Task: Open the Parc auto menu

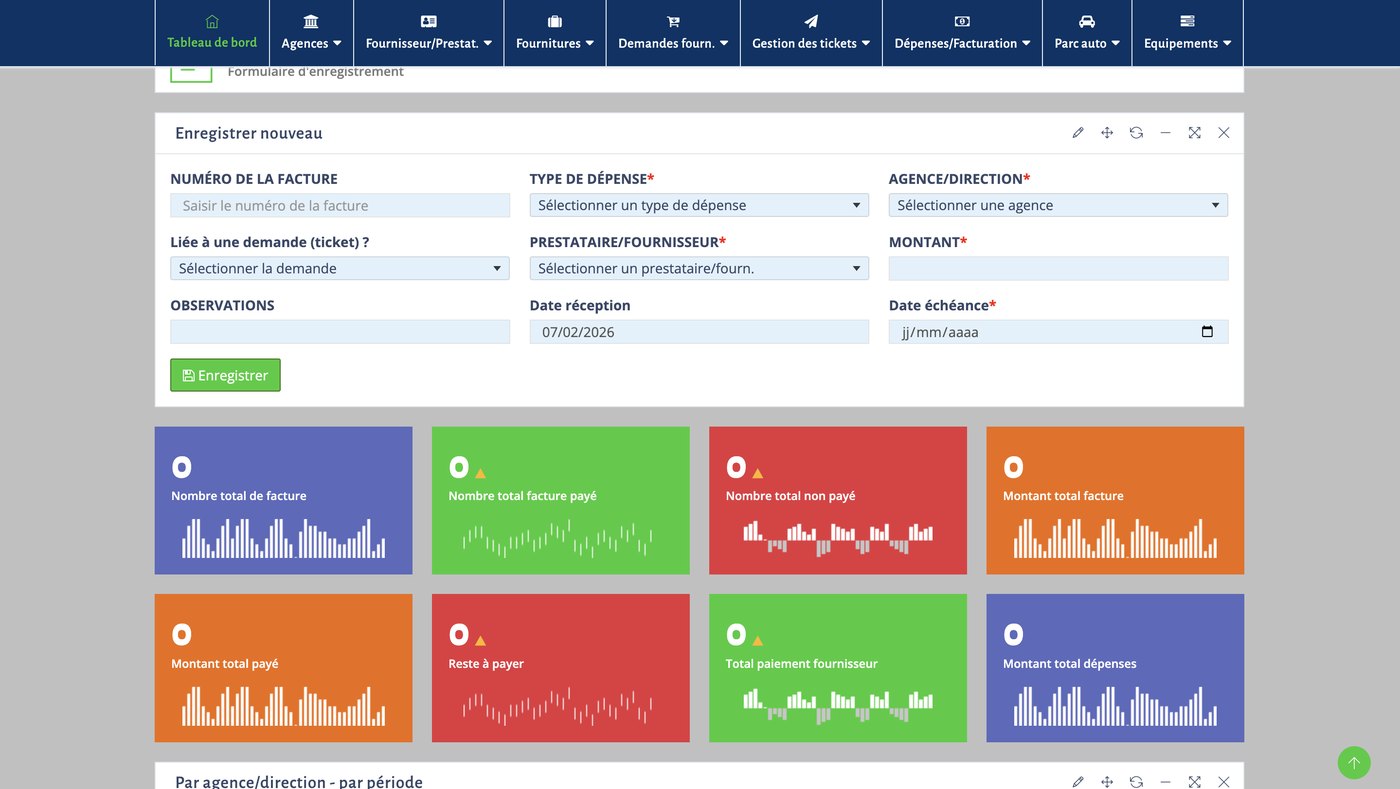Action: (x=1087, y=33)
